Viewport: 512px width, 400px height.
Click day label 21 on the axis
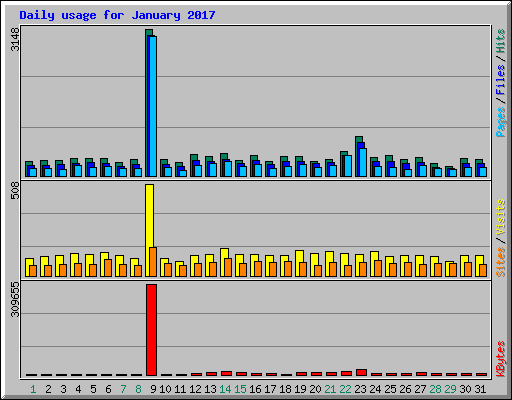(330, 389)
